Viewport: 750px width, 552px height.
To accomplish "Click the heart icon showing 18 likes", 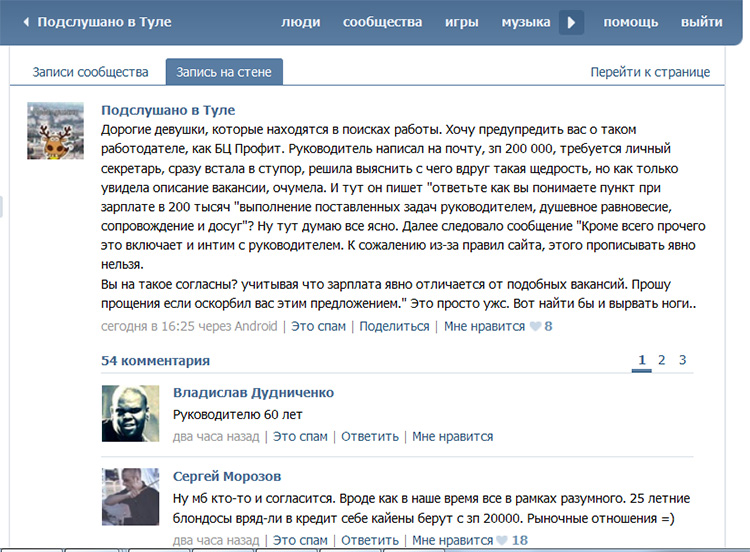I will point(502,540).
